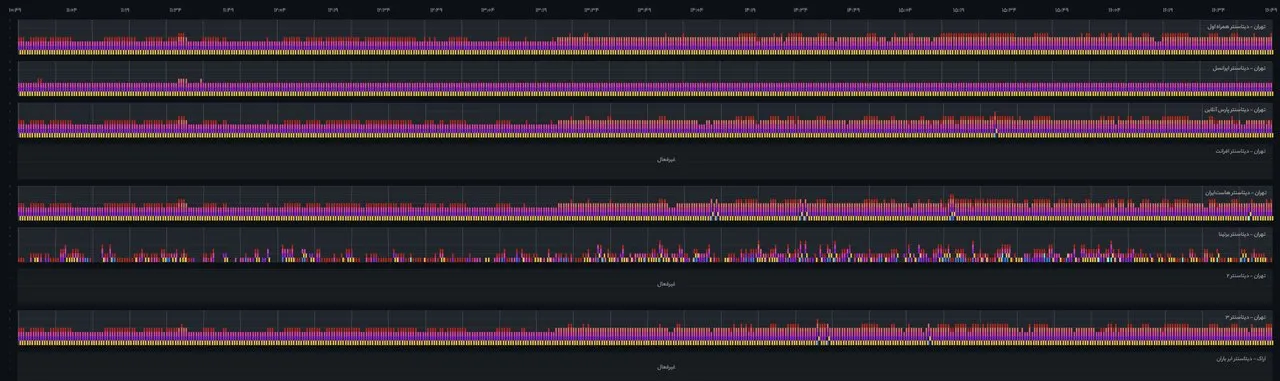Click 'غیرفعال' status in the دیتاسنتر ۲ panel
1280x381 pixels.
[667, 283]
